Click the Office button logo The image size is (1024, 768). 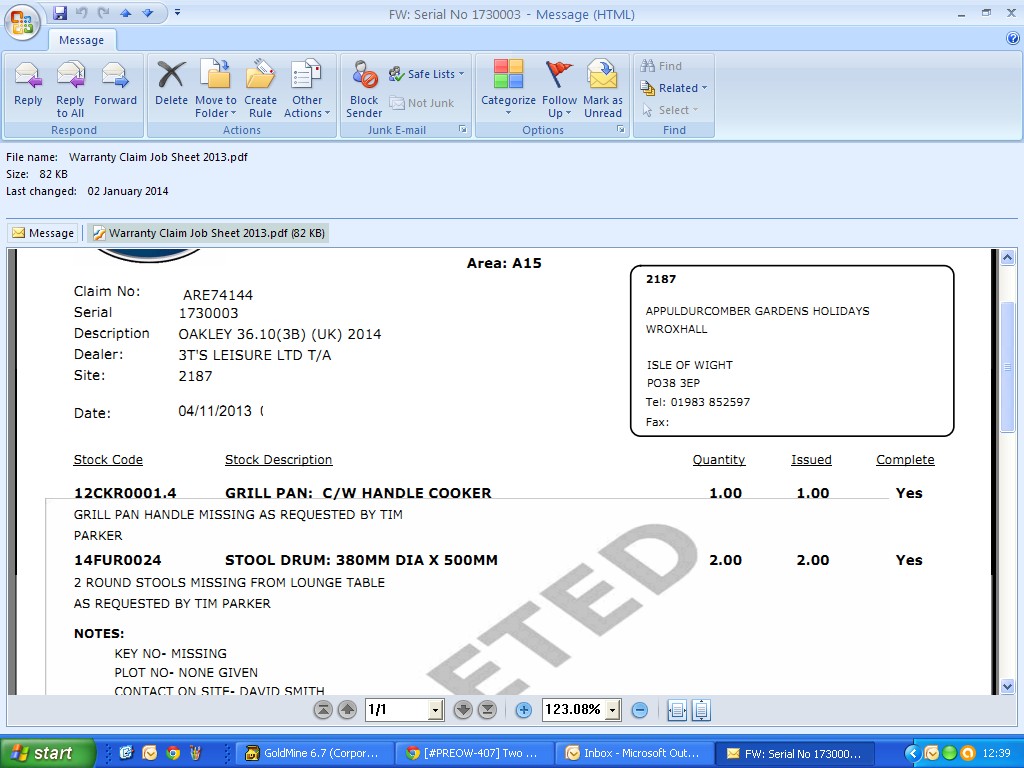point(22,22)
